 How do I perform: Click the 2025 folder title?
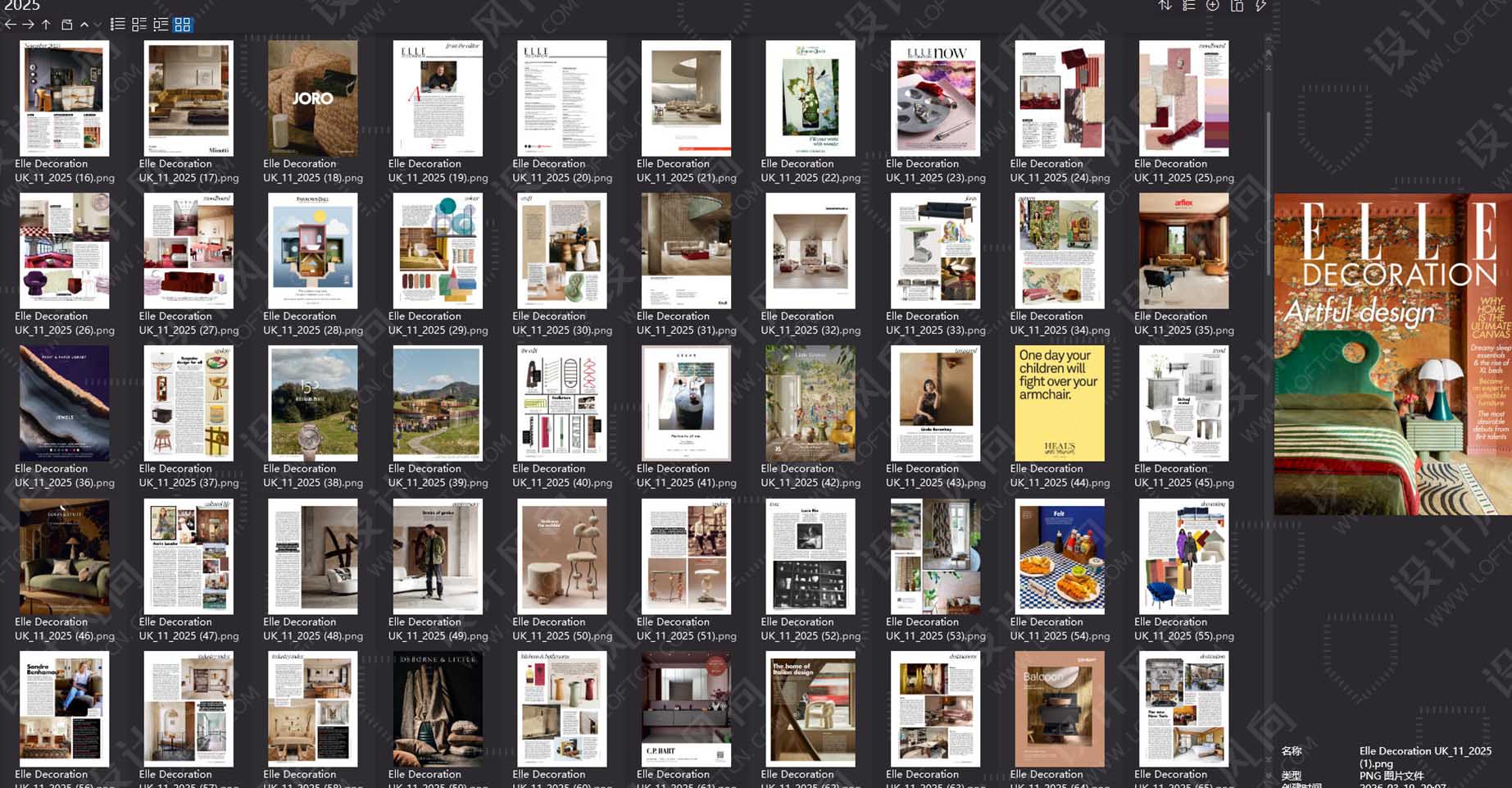coord(20,6)
